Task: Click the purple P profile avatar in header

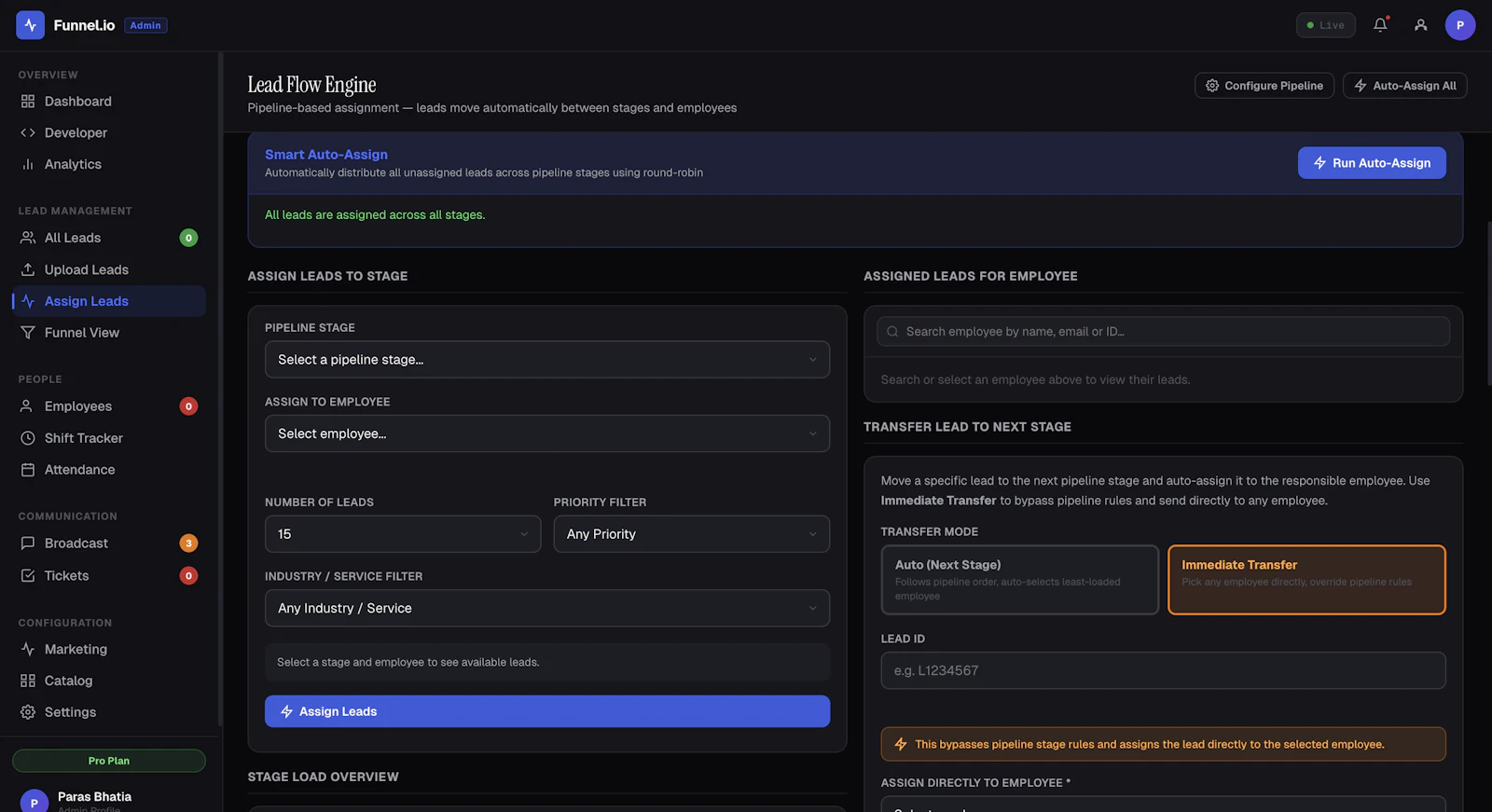Action: click(x=1460, y=25)
